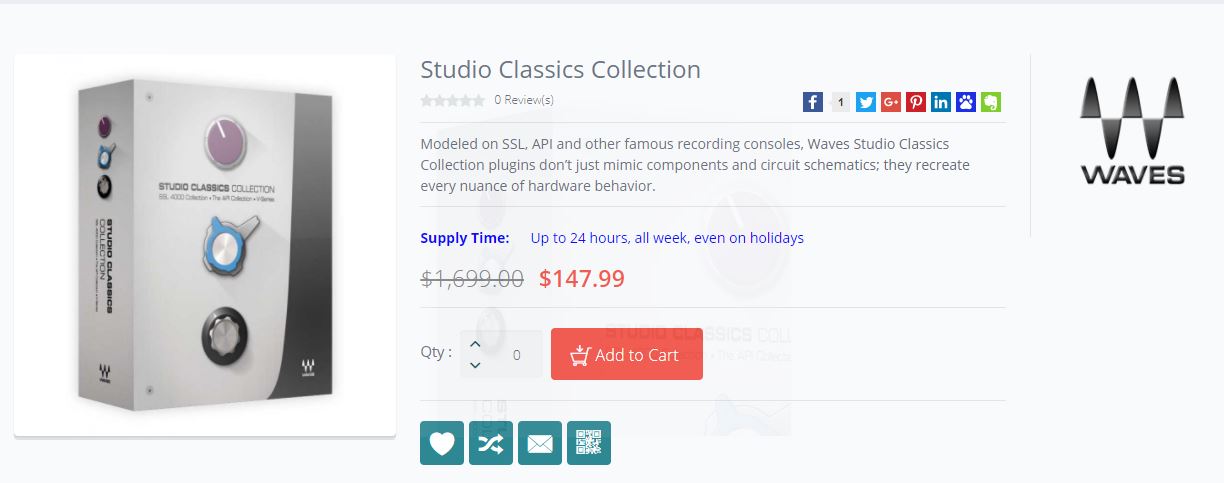This screenshot has width=1224, height=483.
Task: Share product on LinkedIn
Action: tap(941, 102)
